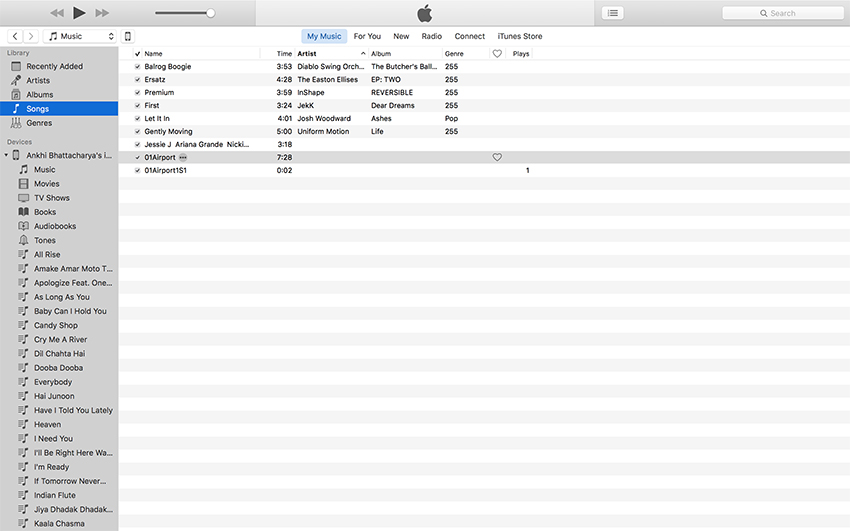Screen dimensions: 850x531
Task: Click the back navigation arrow button
Action: pyautogui.click(x=15, y=36)
